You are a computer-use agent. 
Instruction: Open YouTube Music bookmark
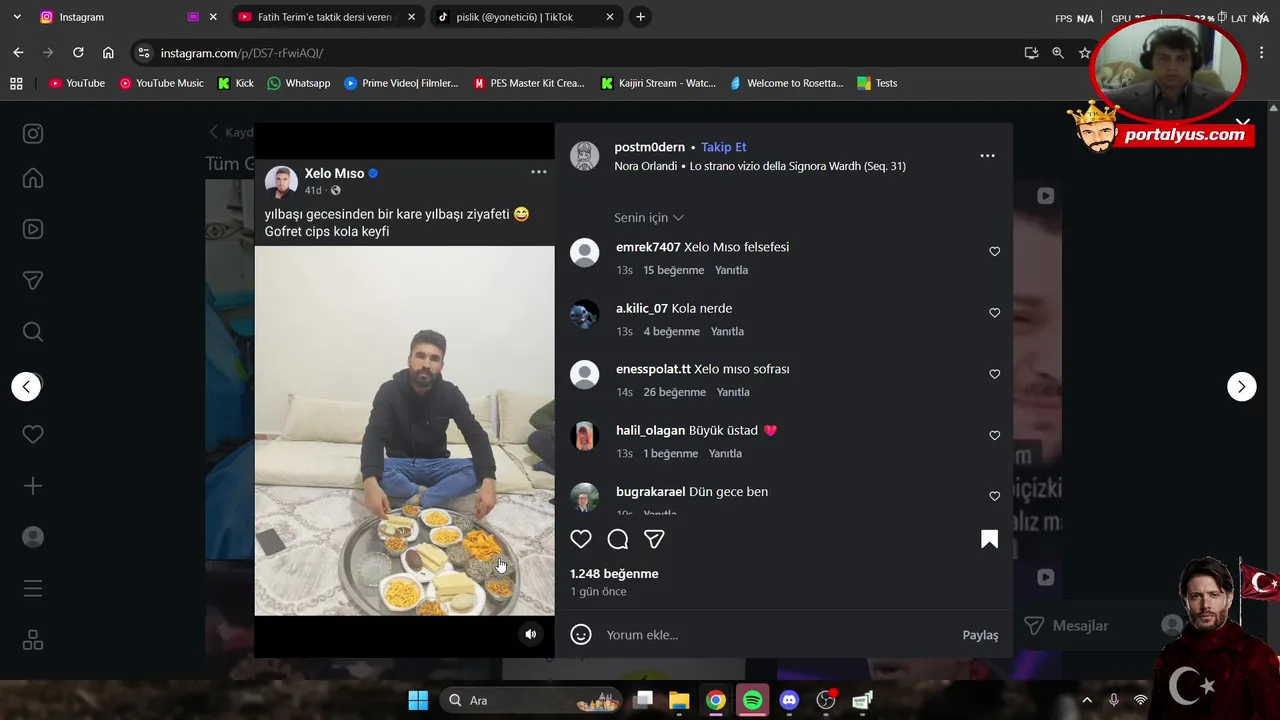(161, 83)
